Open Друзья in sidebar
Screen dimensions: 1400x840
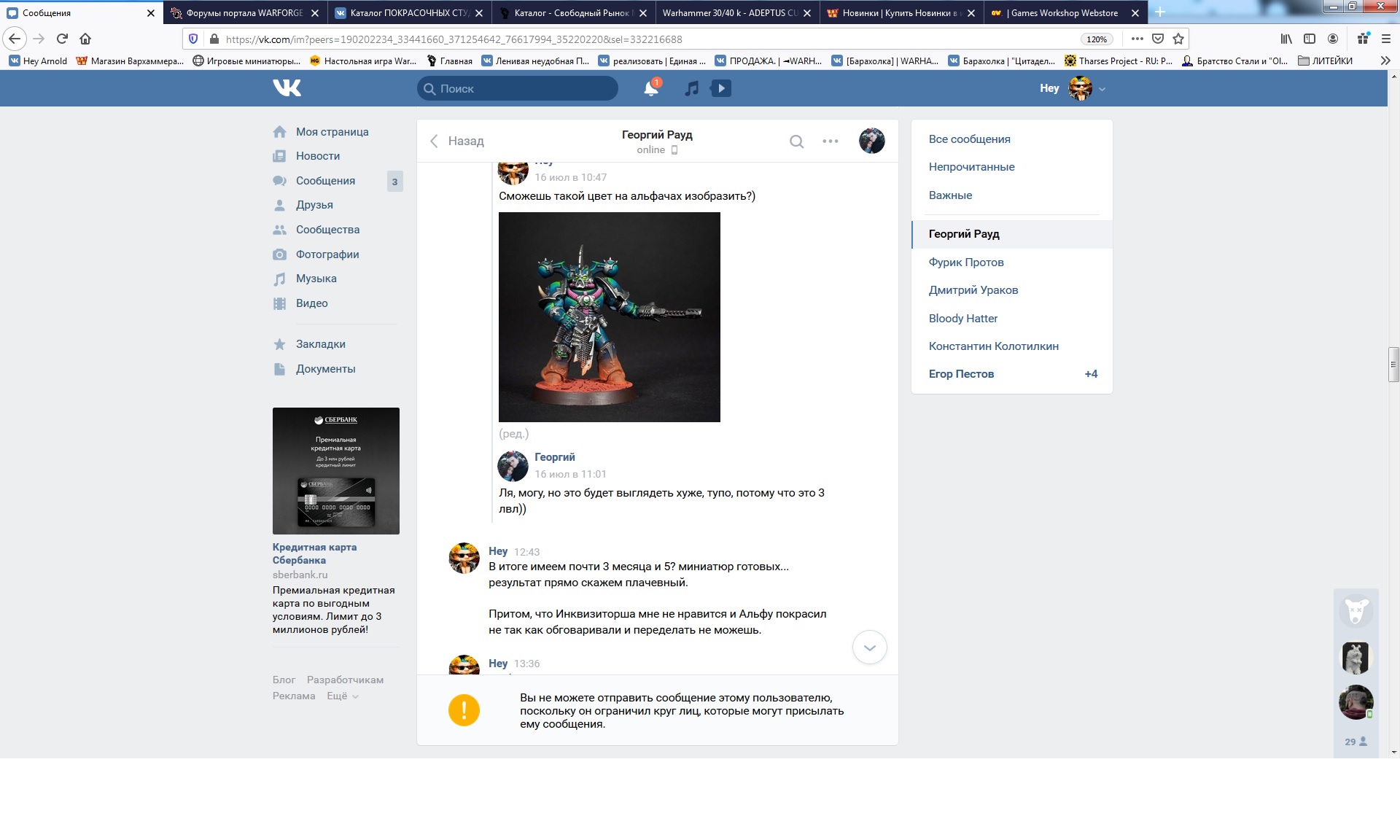[x=314, y=205]
